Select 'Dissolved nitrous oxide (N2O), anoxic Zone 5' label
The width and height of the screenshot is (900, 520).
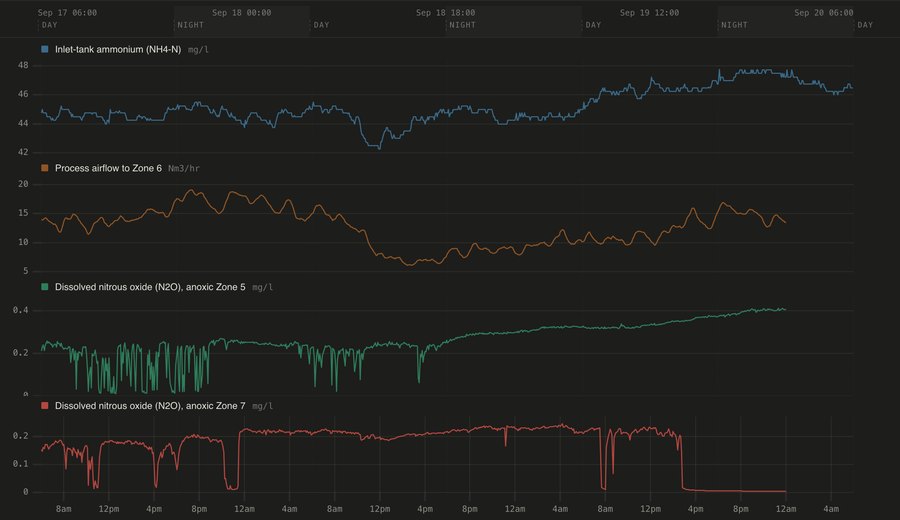150,287
